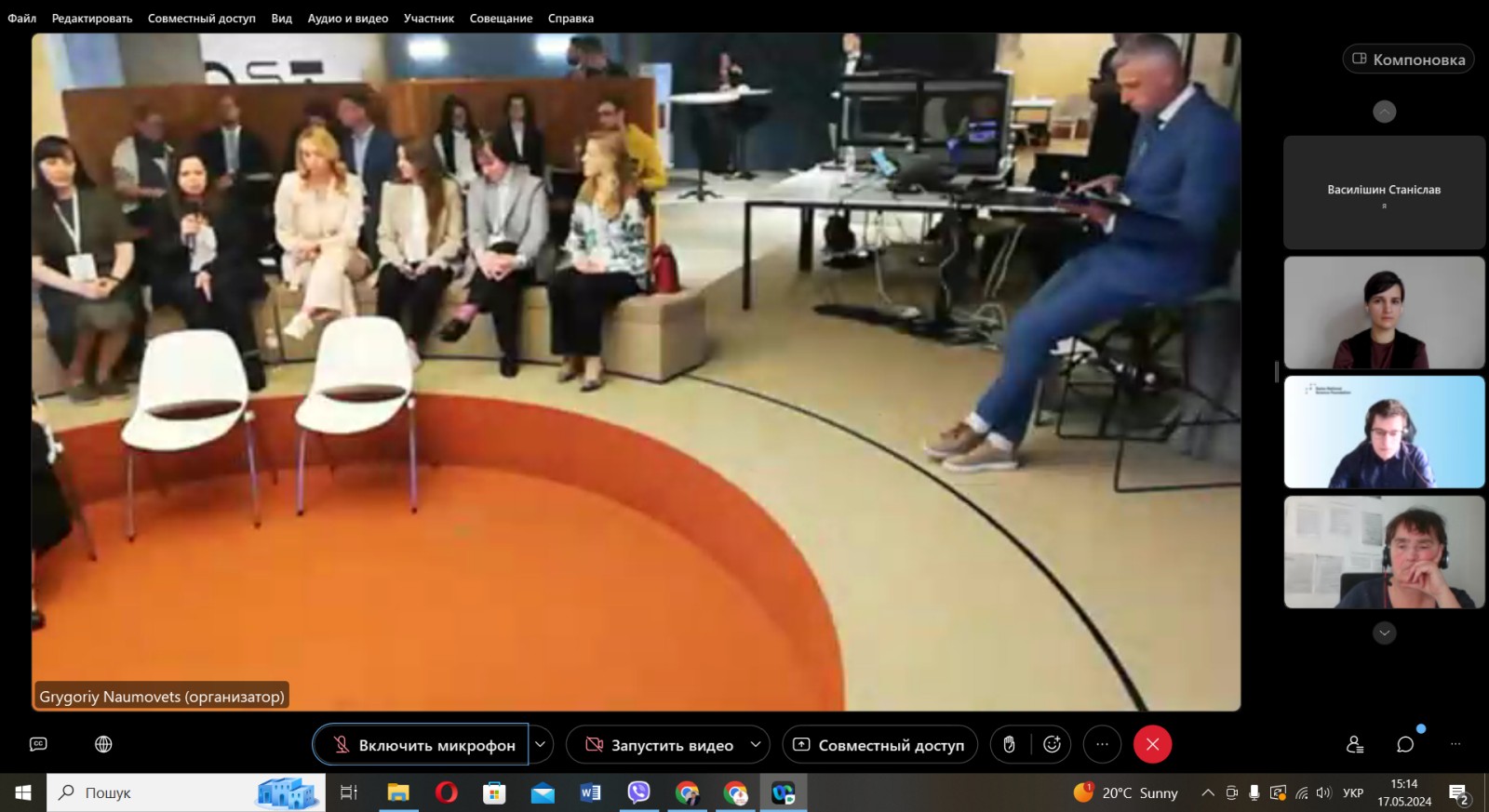Viewport: 1489px width, 812px height.
Task: Select thumbnail of participant on blue background
Action: click(x=1384, y=433)
